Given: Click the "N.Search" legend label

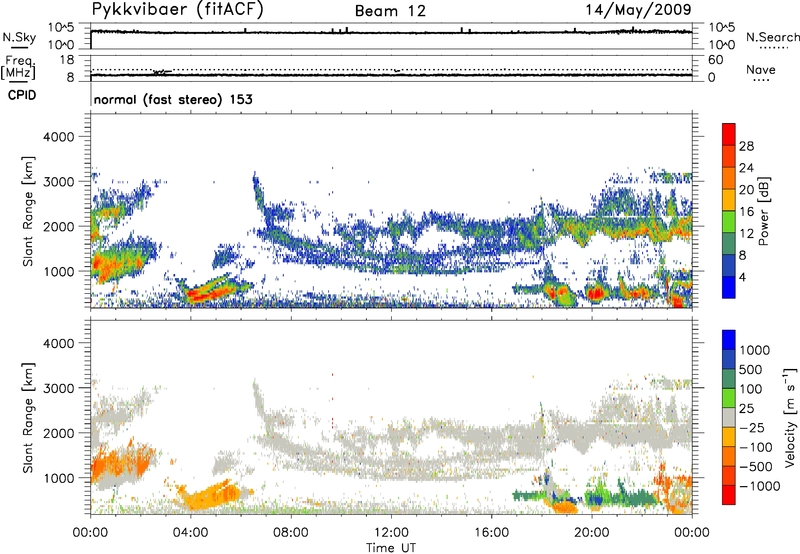Looking at the screenshot, I should coord(772,37).
